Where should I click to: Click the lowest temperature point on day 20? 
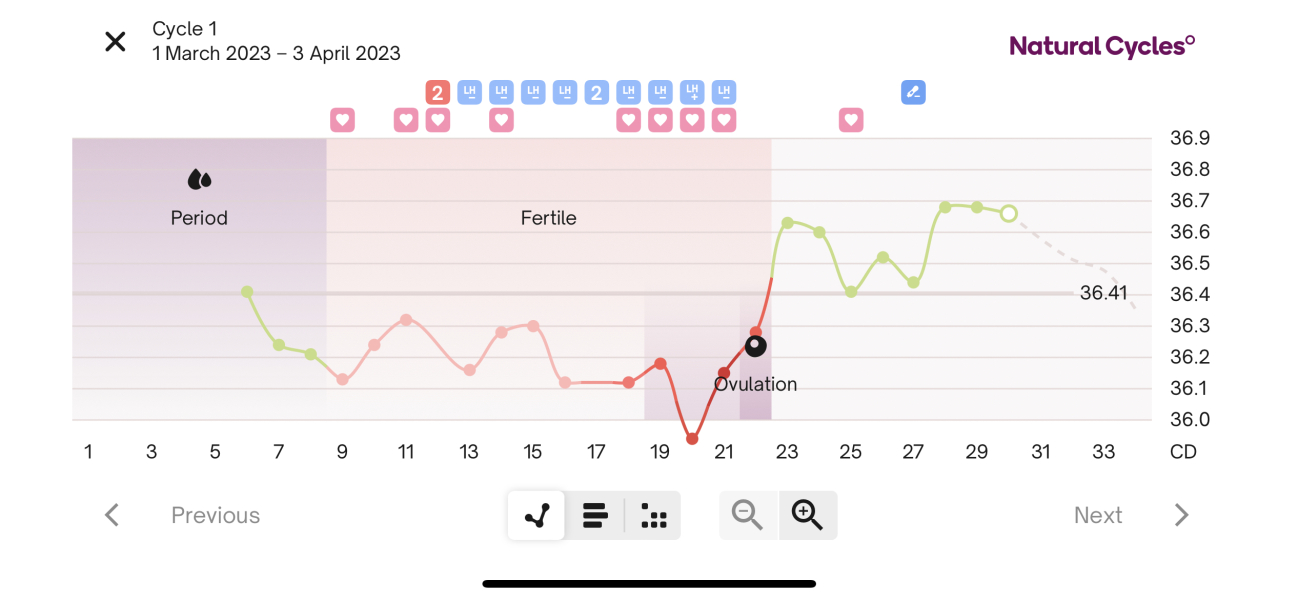click(692, 439)
